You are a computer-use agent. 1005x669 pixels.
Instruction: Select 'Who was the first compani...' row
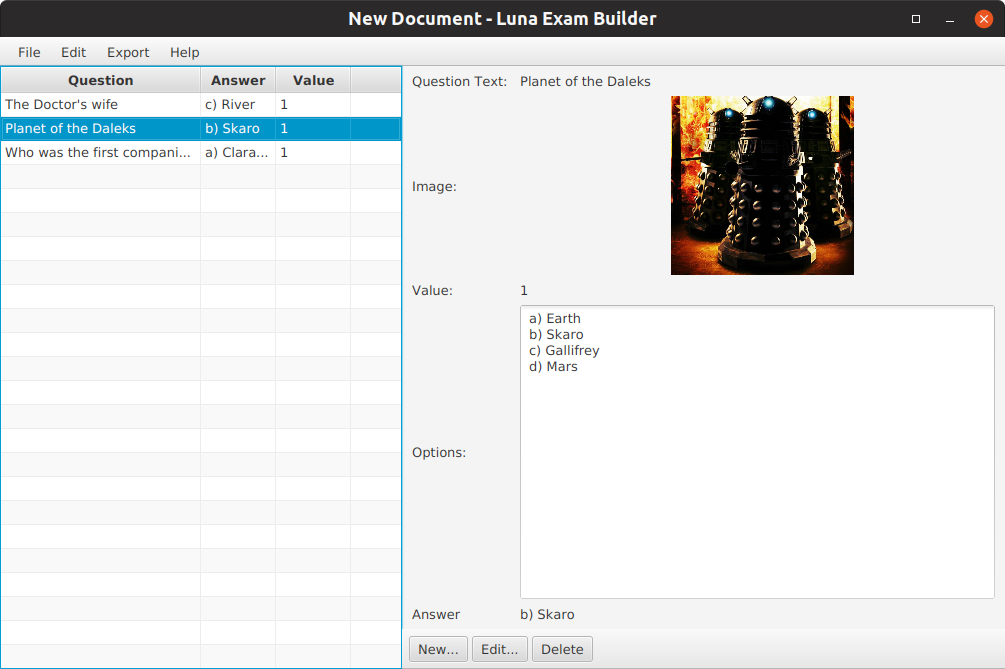click(201, 153)
